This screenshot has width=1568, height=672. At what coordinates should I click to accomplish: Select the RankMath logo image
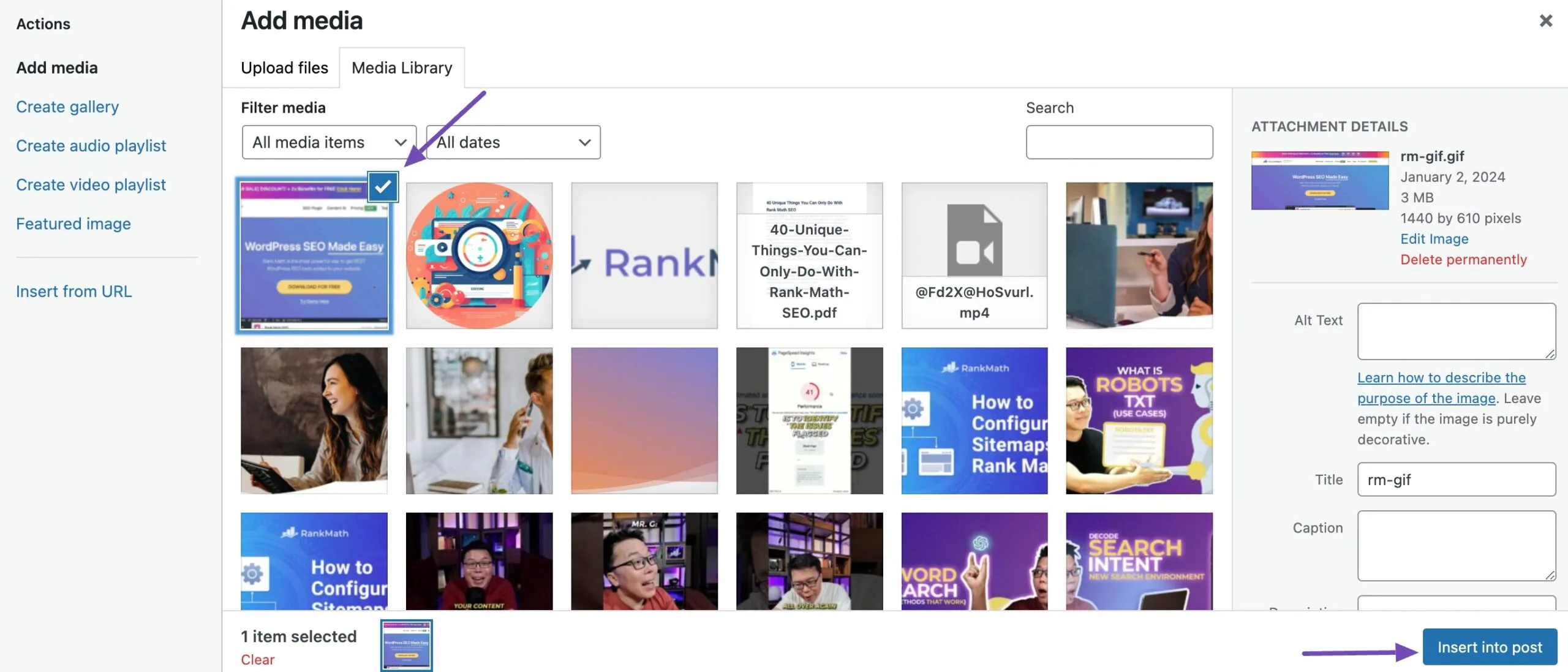[x=644, y=255]
